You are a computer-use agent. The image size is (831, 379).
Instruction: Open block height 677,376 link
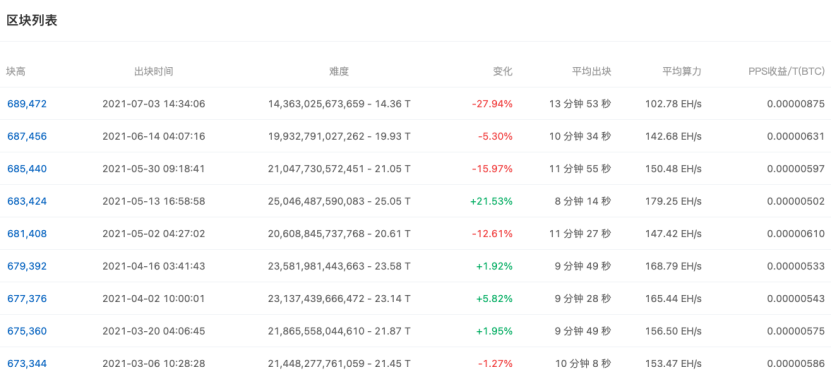pyautogui.click(x=27, y=298)
